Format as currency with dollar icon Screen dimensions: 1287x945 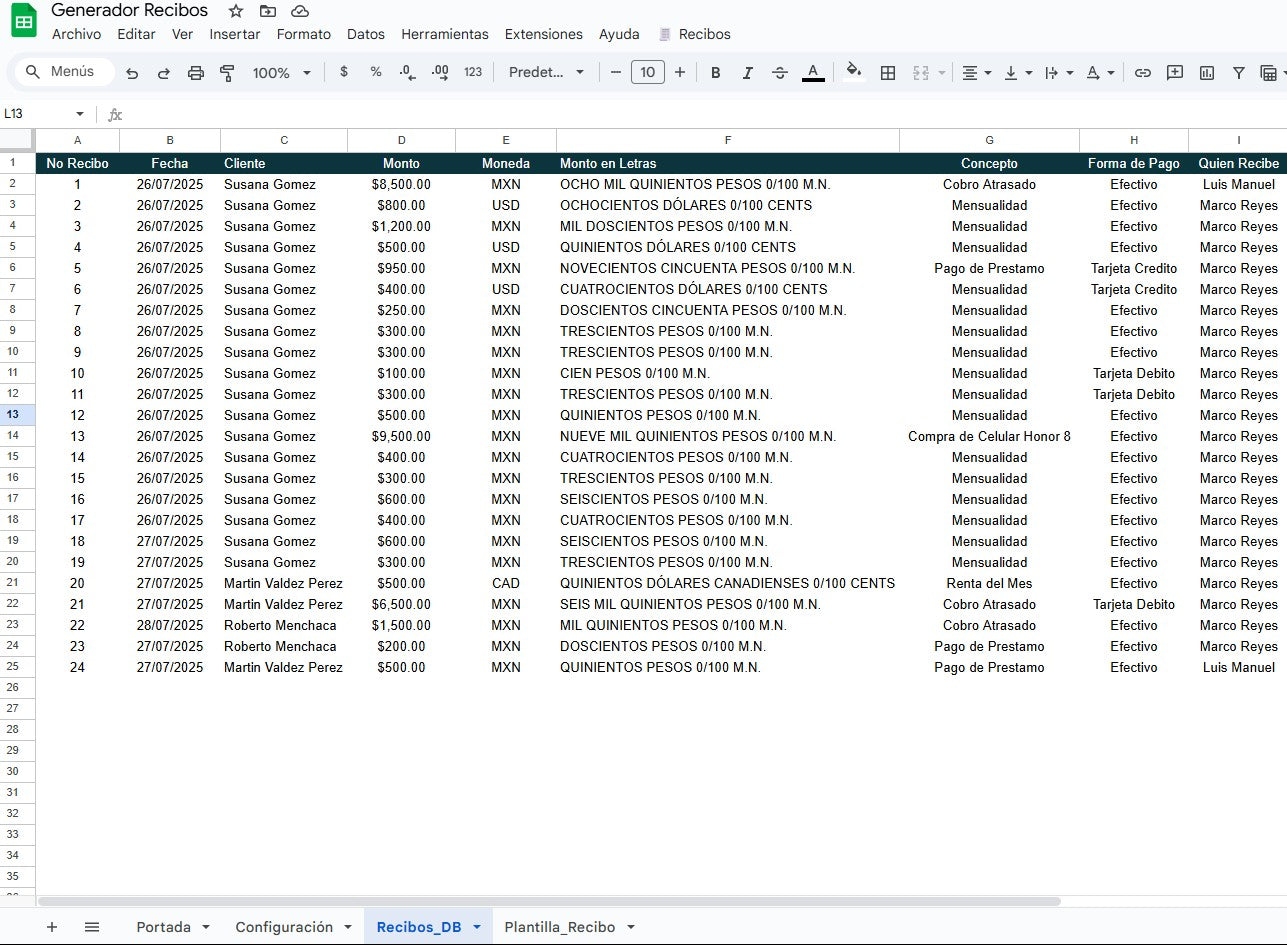coord(344,72)
